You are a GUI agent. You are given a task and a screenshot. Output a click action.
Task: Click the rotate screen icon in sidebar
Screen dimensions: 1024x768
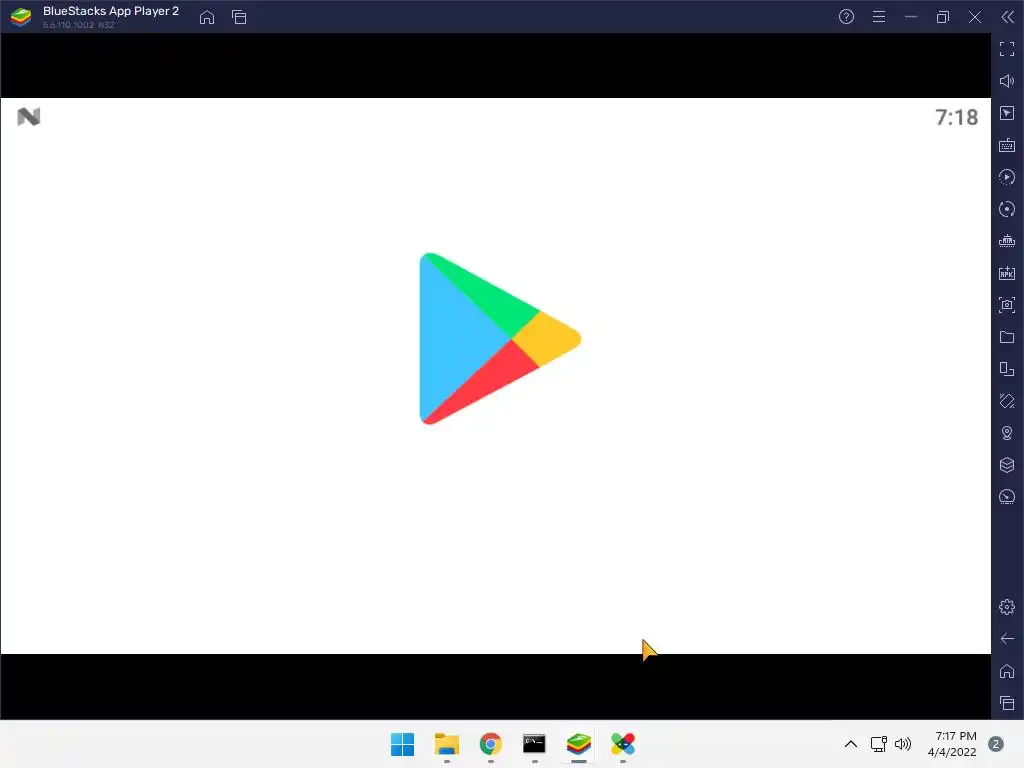tap(1007, 369)
